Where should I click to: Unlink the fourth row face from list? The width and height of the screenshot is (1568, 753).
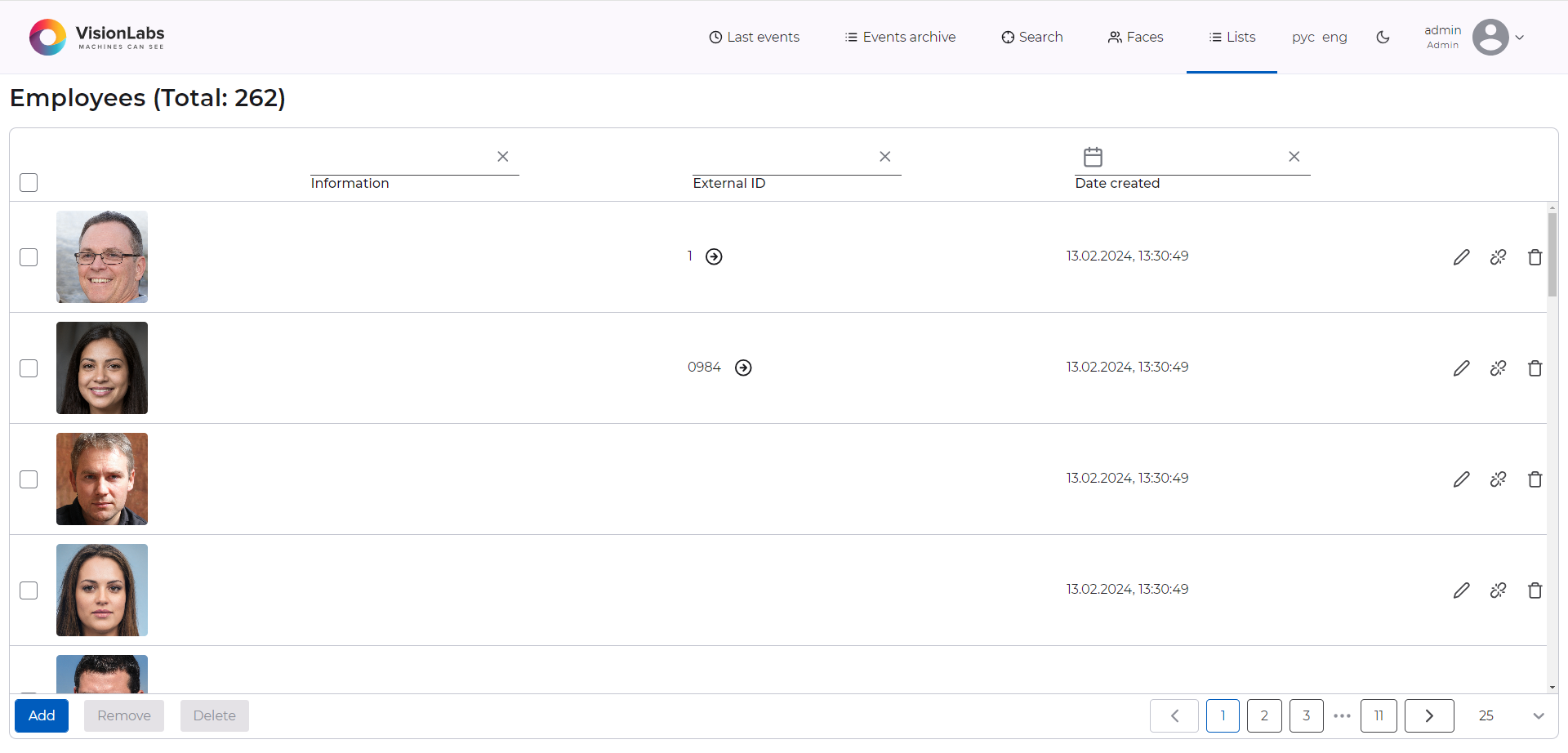point(1499,590)
